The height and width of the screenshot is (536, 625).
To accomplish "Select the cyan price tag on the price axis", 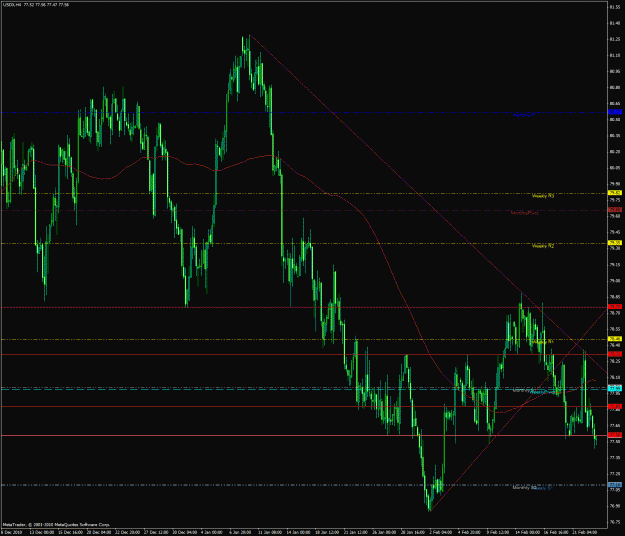I will click(x=615, y=388).
